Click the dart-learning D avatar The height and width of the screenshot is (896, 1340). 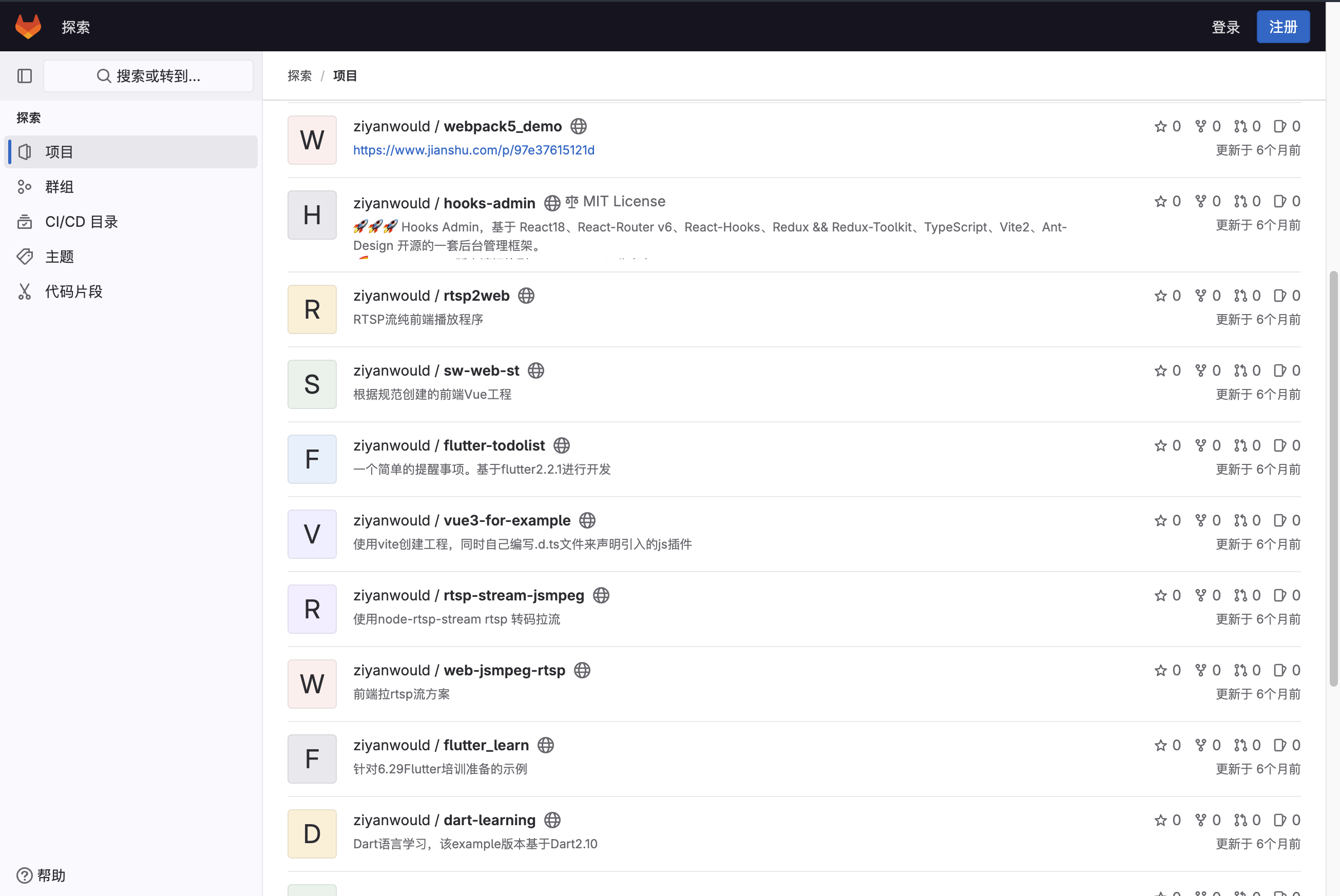click(x=312, y=833)
